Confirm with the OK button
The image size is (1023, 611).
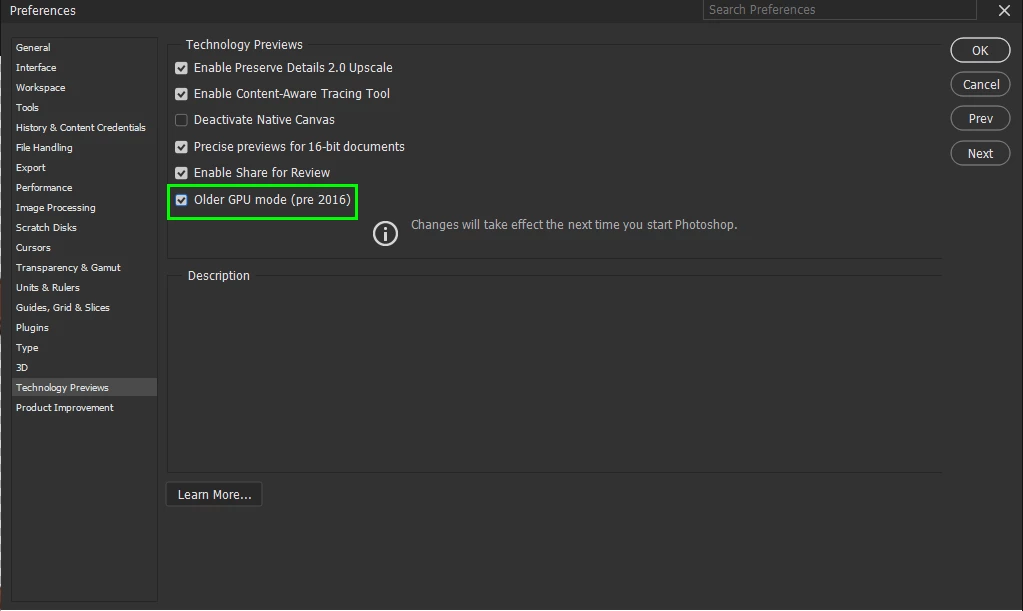click(x=980, y=50)
